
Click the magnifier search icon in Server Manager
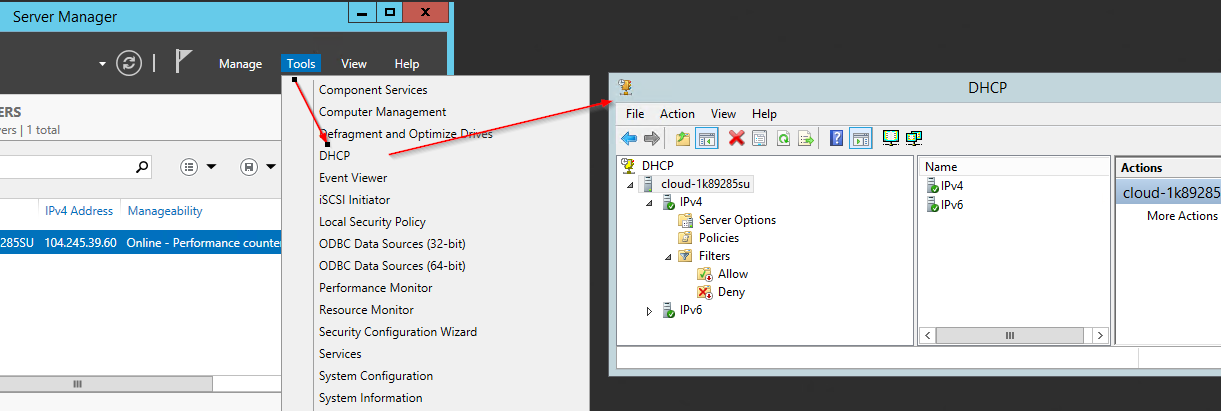[141, 167]
